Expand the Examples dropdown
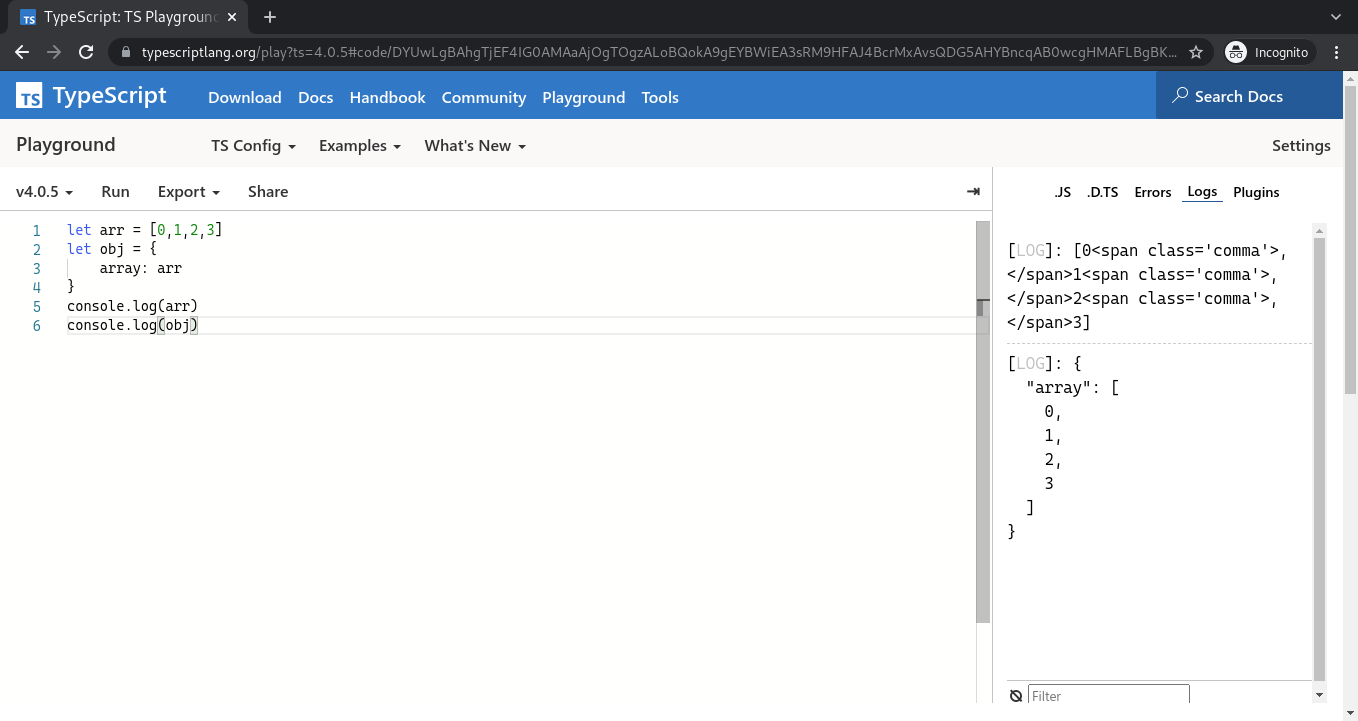Viewport: 1358px width, 721px height. (x=359, y=145)
